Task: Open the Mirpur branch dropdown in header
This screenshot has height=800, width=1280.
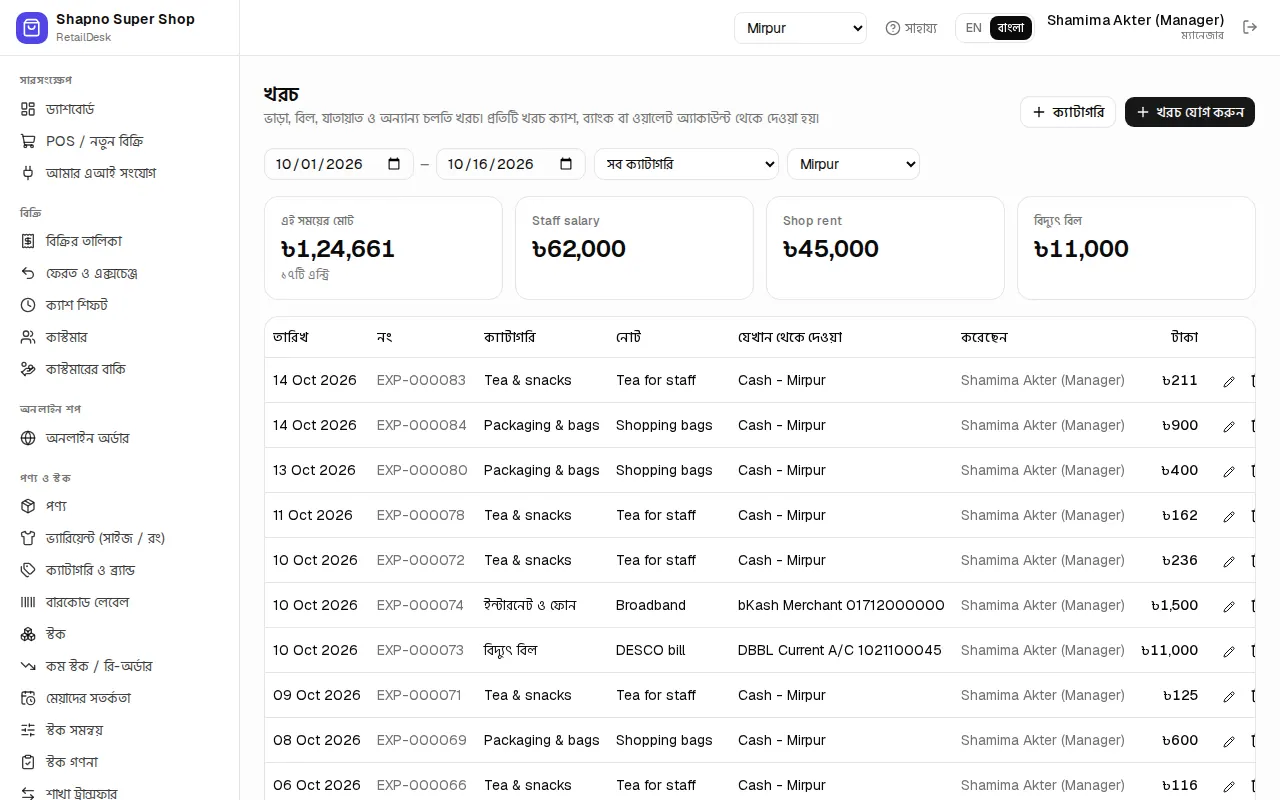Action: pyautogui.click(x=800, y=28)
